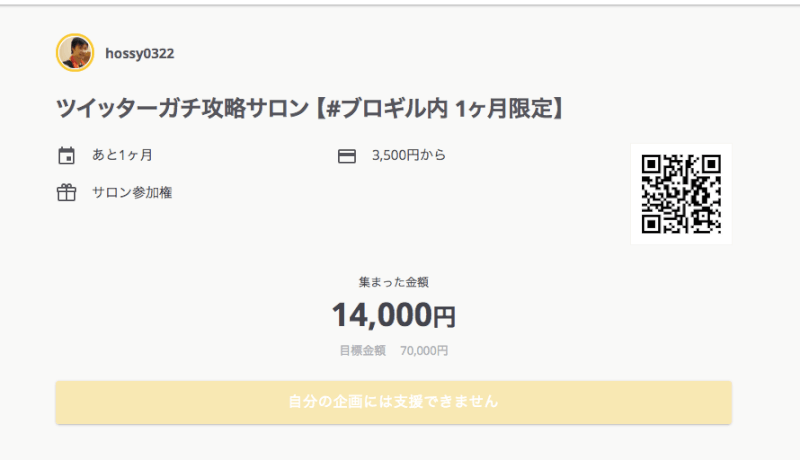The image size is (800, 460).
Task: Click the credit card icon
Action: tap(347, 156)
